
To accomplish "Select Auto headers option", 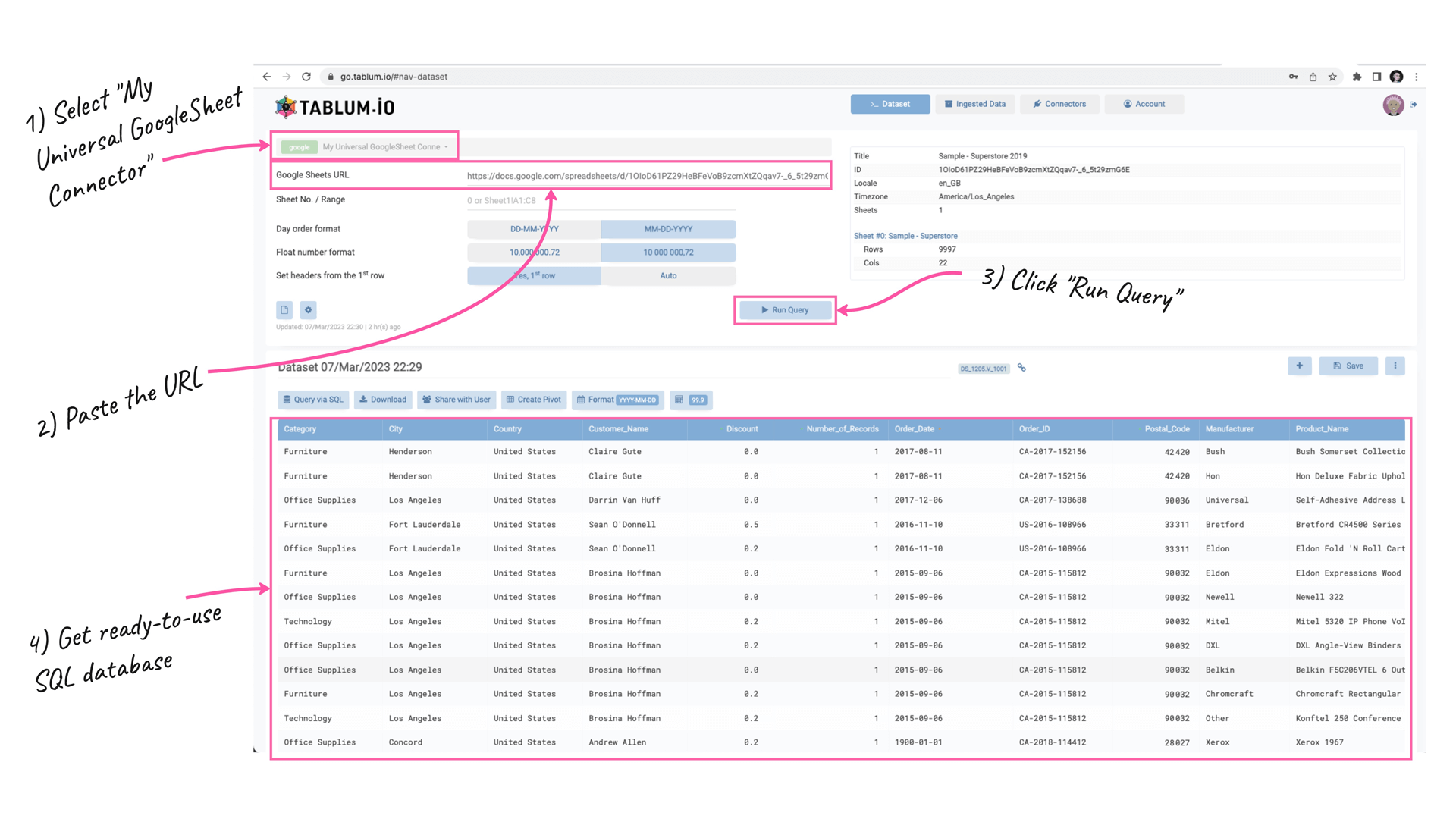I will [668, 276].
